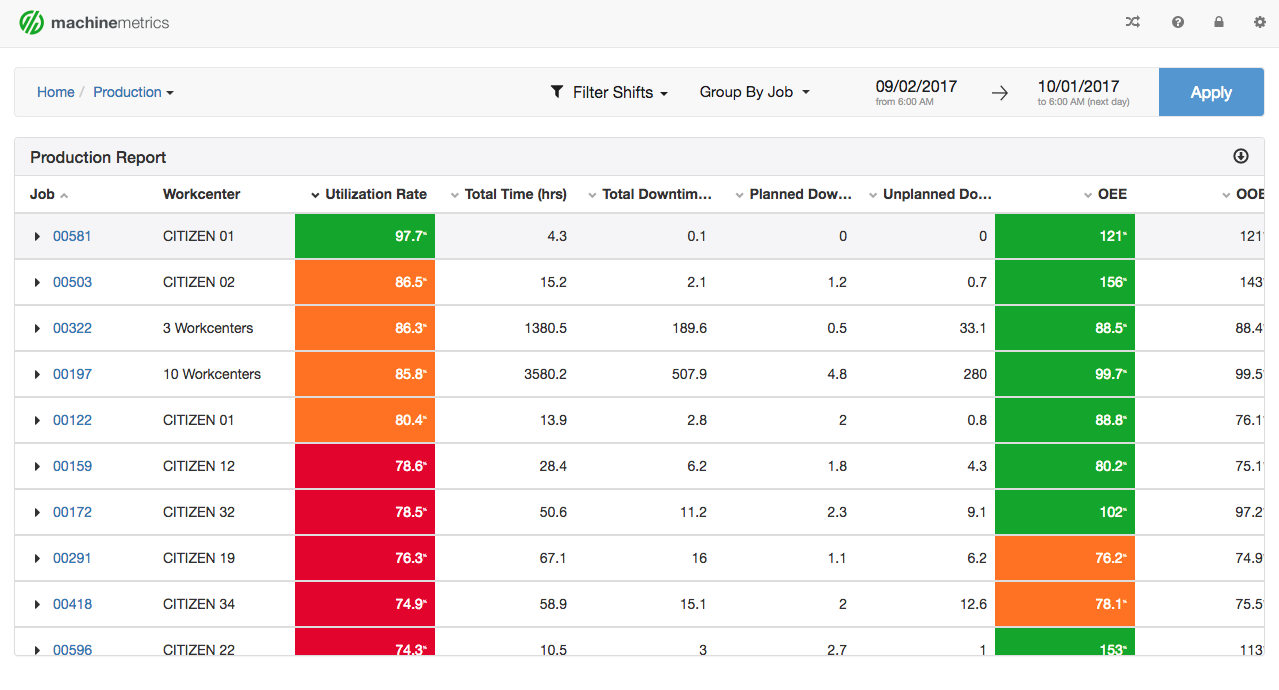Expand the 00197 row with 10 Workcenters

point(37,374)
